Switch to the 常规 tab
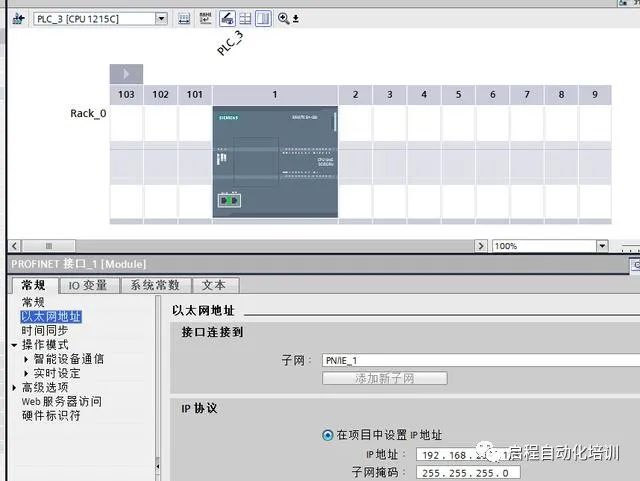The image size is (640, 481). pos(33,285)
